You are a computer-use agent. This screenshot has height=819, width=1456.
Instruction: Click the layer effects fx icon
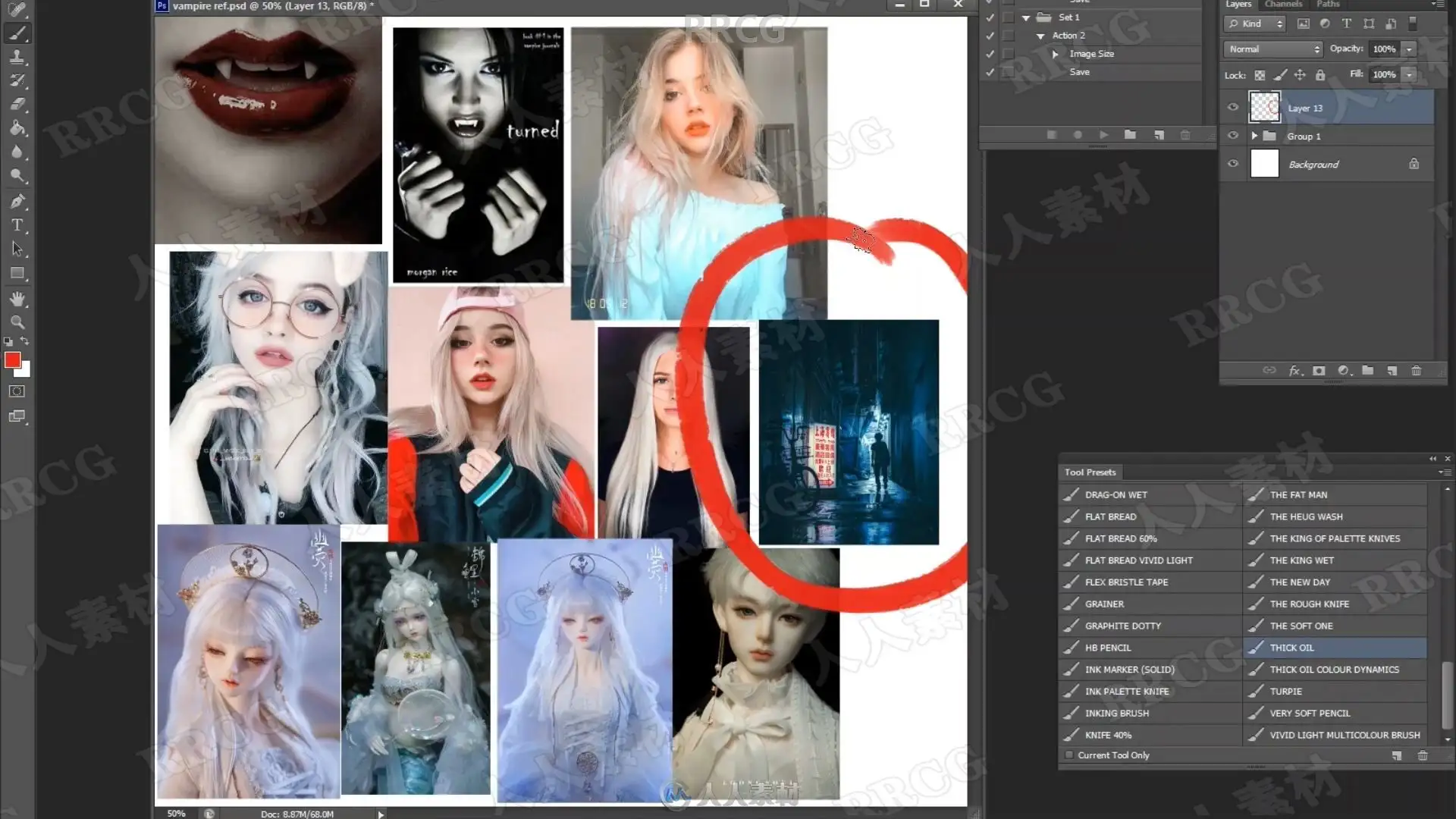pos(1295,371)
